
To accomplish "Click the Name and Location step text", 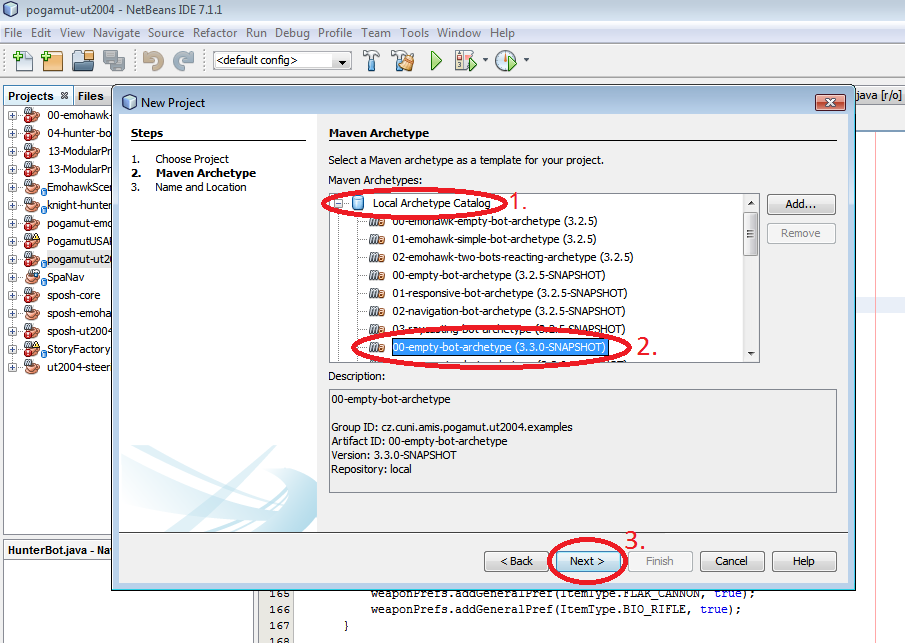I will point(200,187).
